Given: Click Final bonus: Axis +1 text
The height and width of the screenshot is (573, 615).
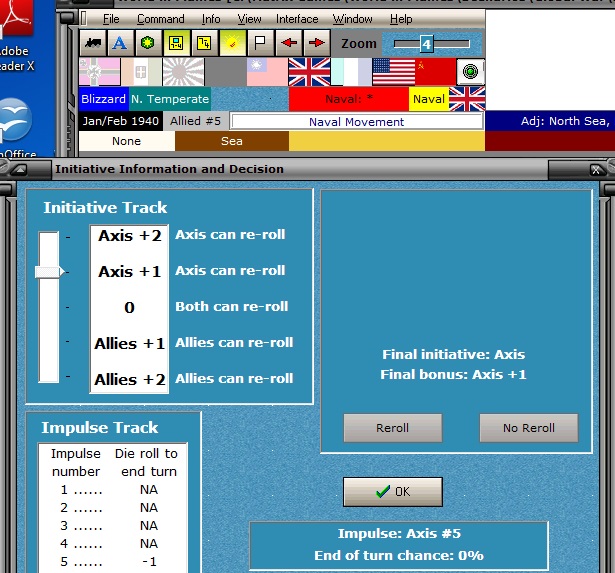Looking at the screenshot, I should pyautogui.click(x=453, y=375).
